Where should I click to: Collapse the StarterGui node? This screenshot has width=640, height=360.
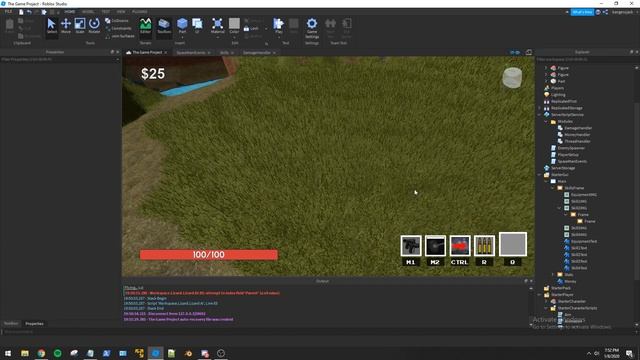pyautogui.click(x=540, y=175)
